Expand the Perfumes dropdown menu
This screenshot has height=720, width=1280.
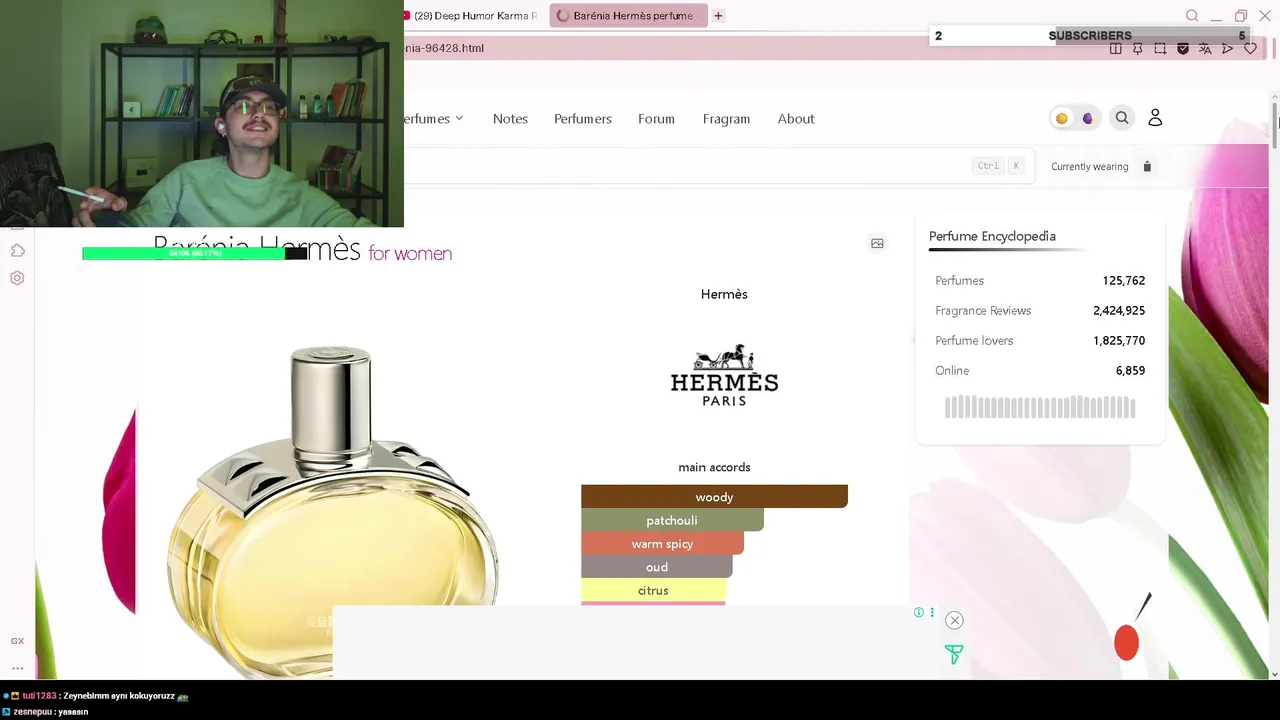point(434,118)
